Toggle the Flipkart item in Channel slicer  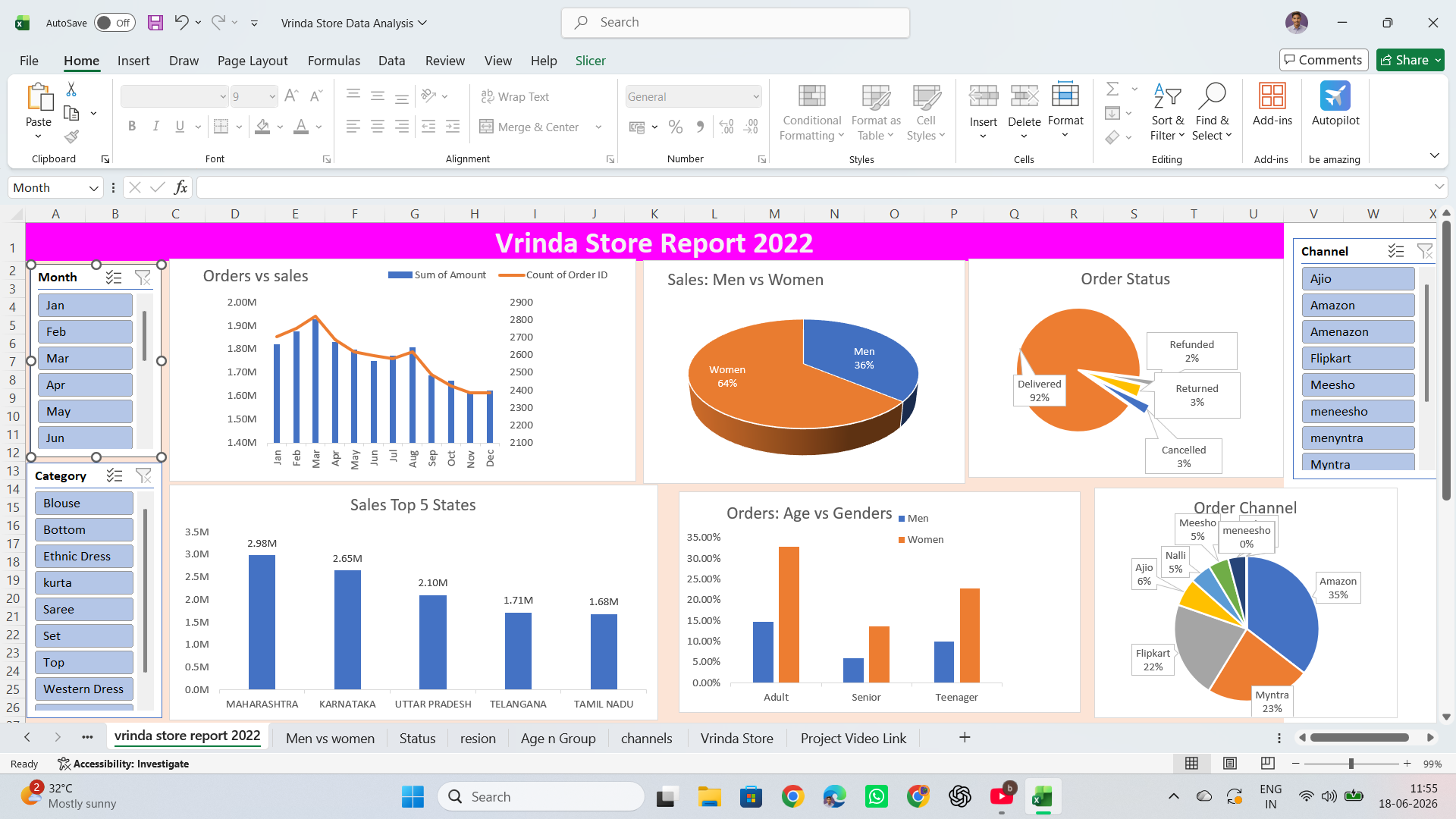pyautogui.click(x=1358, y=359)
